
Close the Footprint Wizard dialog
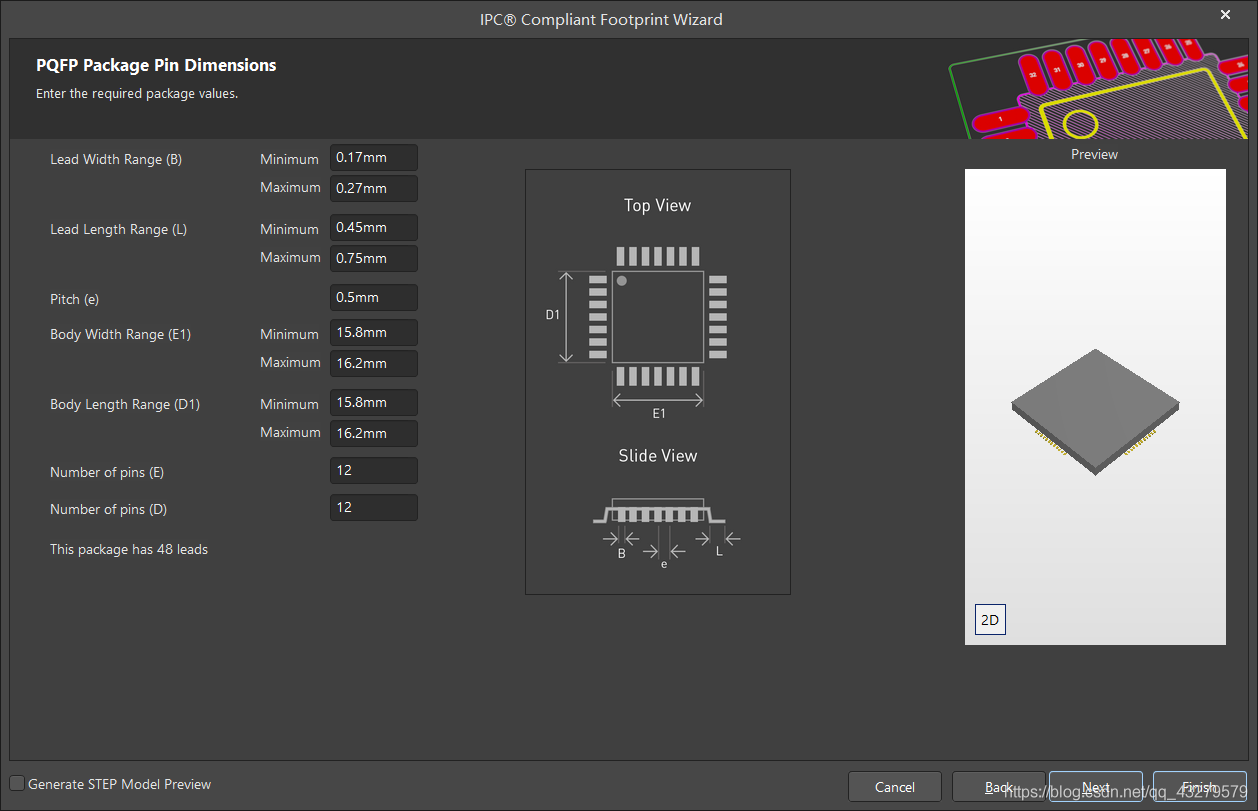pyautogui.click(x=1226, y=14)
